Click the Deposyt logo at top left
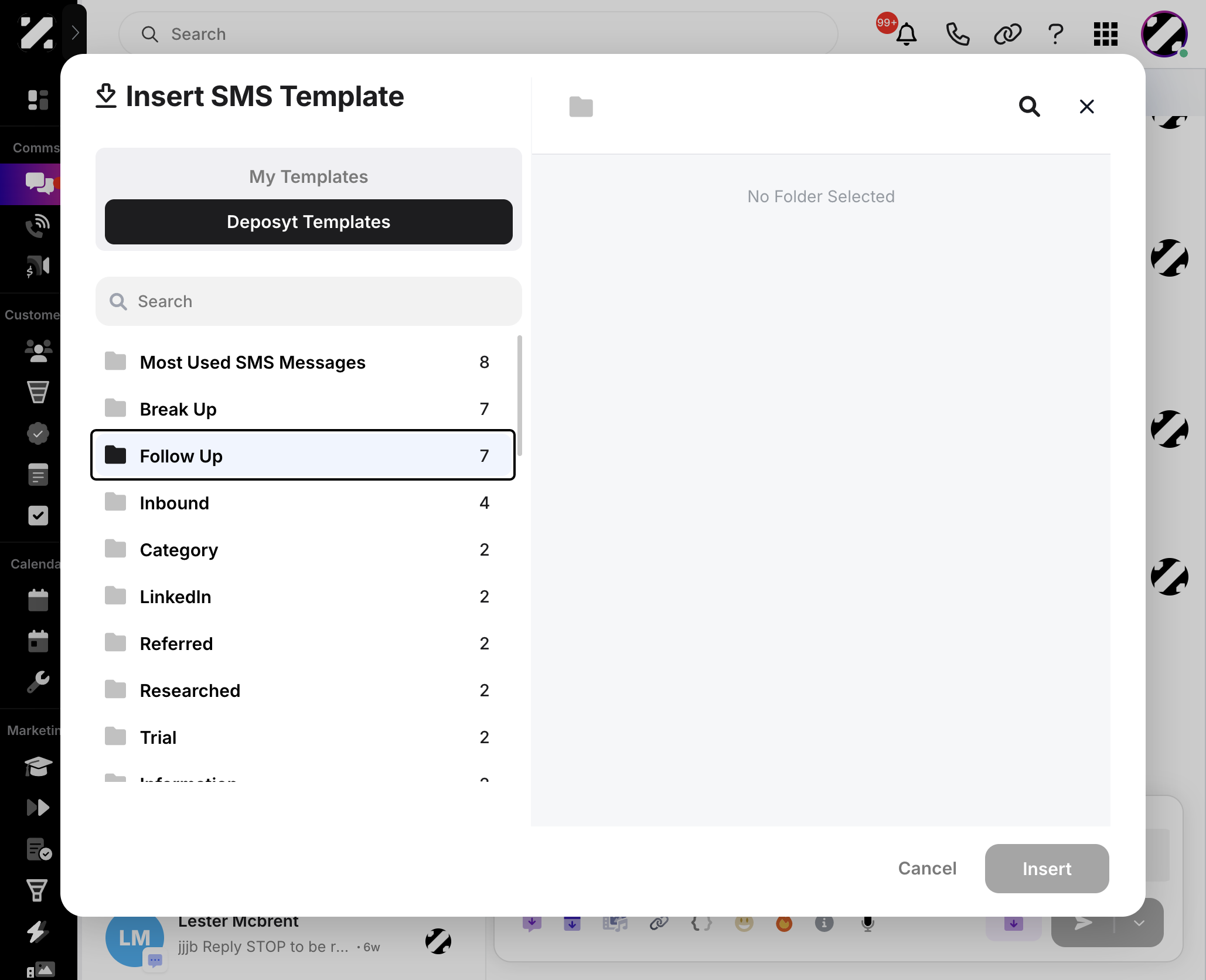 (36, 32)
